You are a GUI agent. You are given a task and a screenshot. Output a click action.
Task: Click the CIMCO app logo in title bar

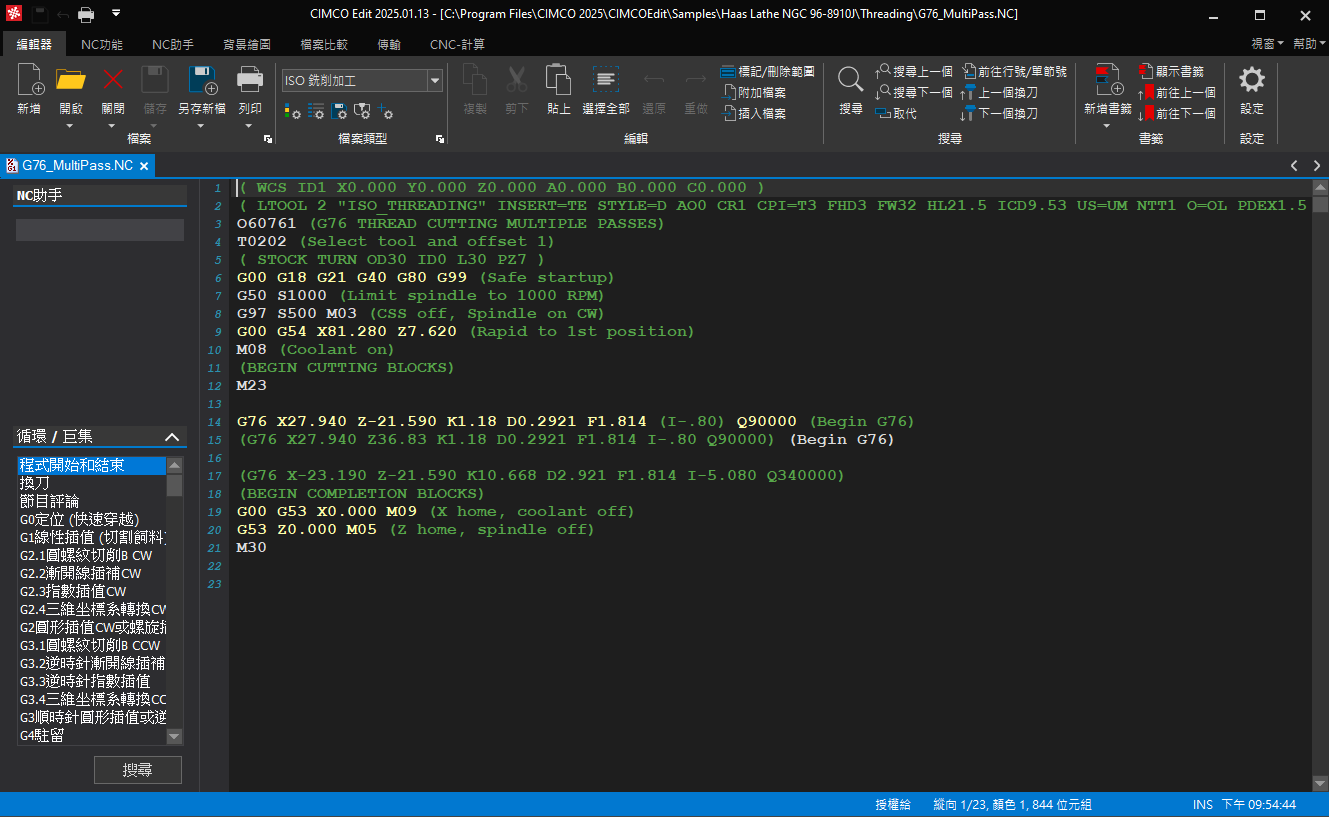(x=14, y=14)
